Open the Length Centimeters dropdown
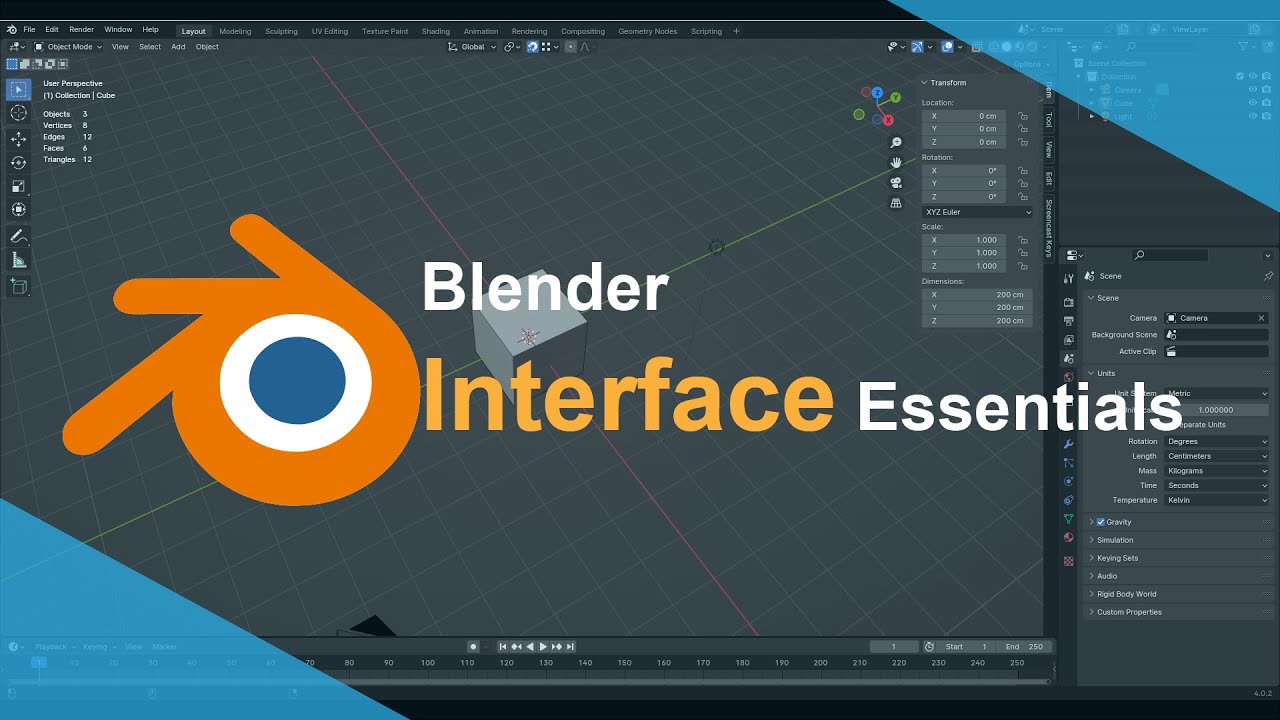This screenshot has height=720, width=1280. (x=1217, y=456)
